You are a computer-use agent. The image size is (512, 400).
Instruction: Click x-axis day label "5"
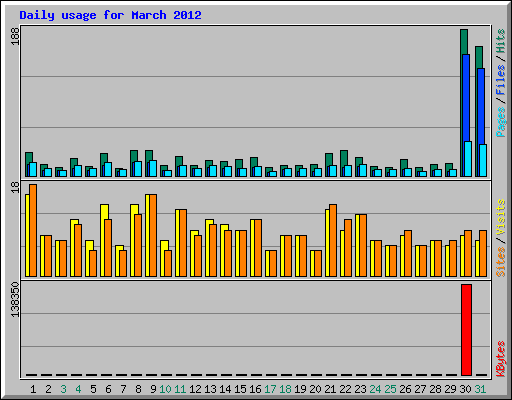(x=93, y=389)
